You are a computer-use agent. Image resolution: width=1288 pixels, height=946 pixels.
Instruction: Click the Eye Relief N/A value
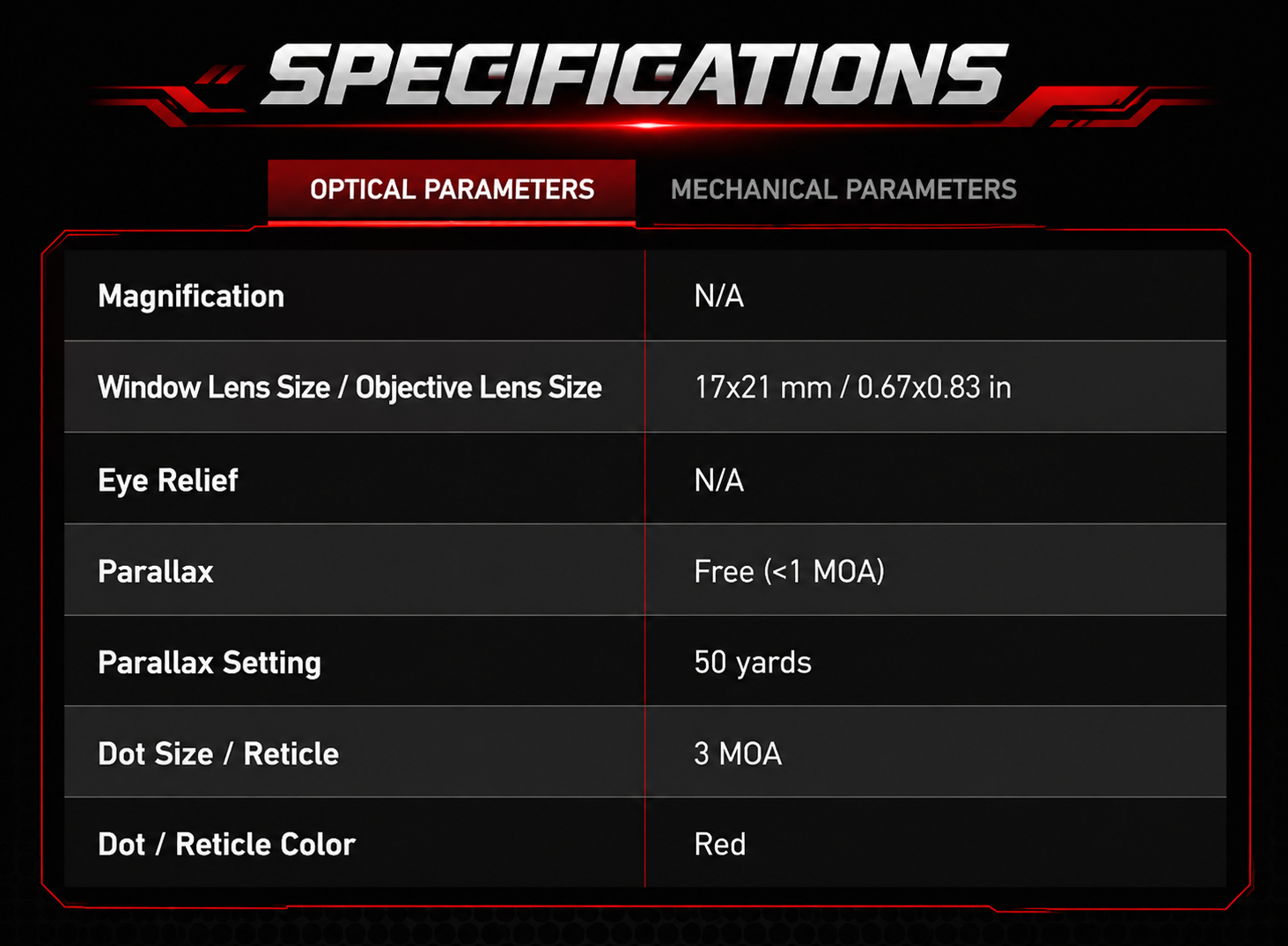718,480
